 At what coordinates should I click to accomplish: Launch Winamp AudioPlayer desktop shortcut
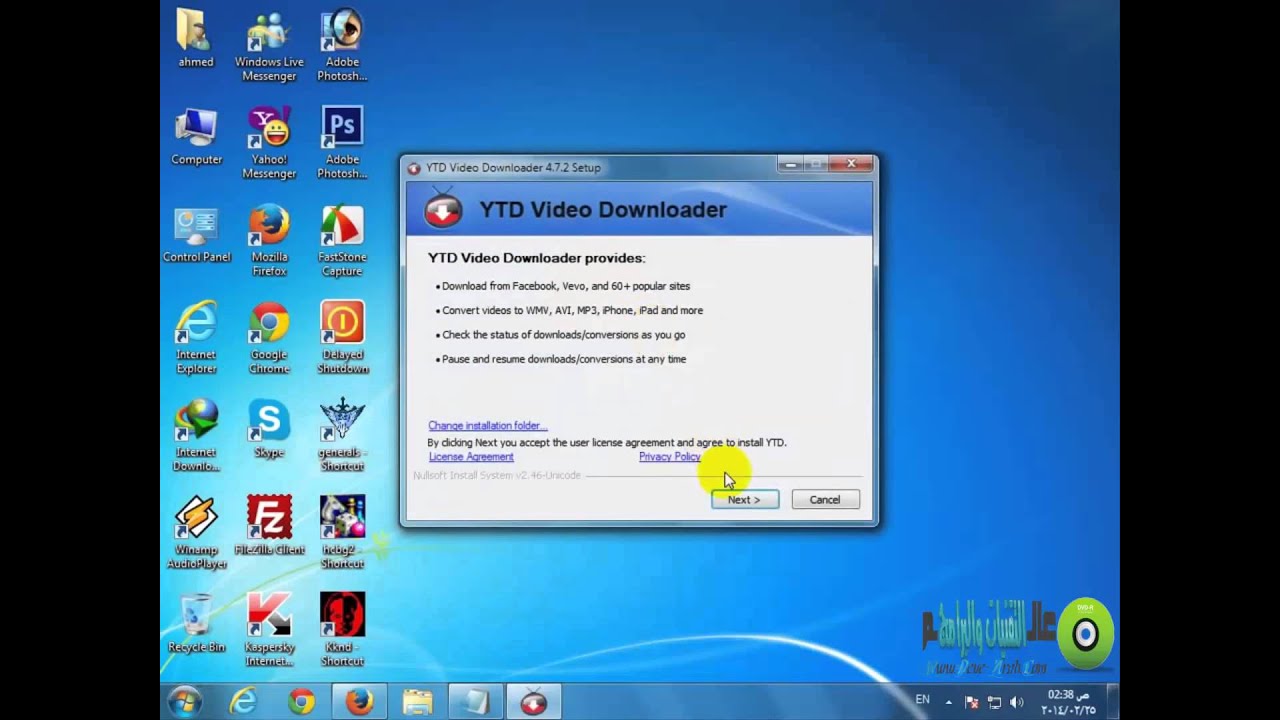(196, 532)
